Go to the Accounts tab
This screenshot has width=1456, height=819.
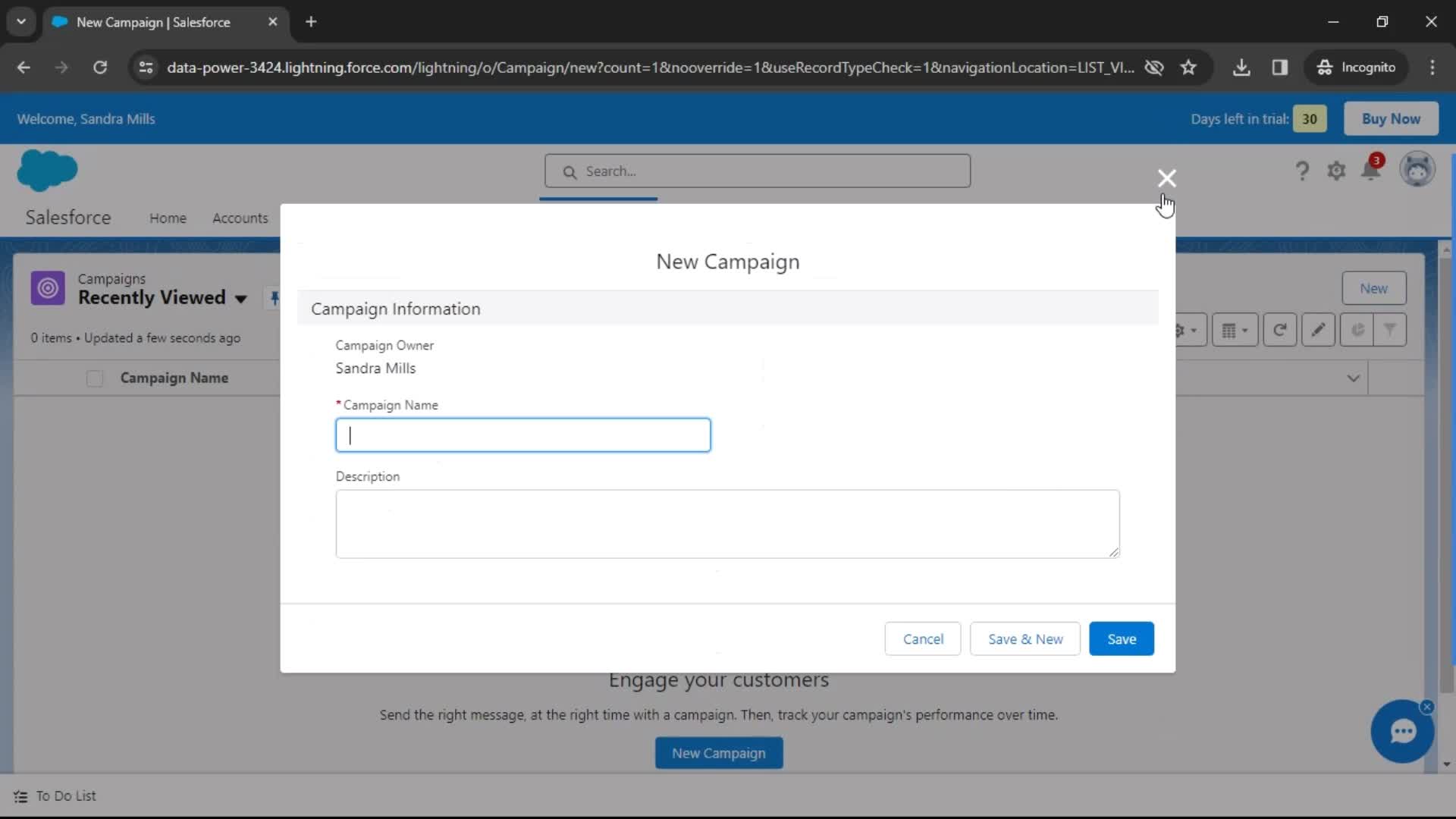[x=240, y=218]
